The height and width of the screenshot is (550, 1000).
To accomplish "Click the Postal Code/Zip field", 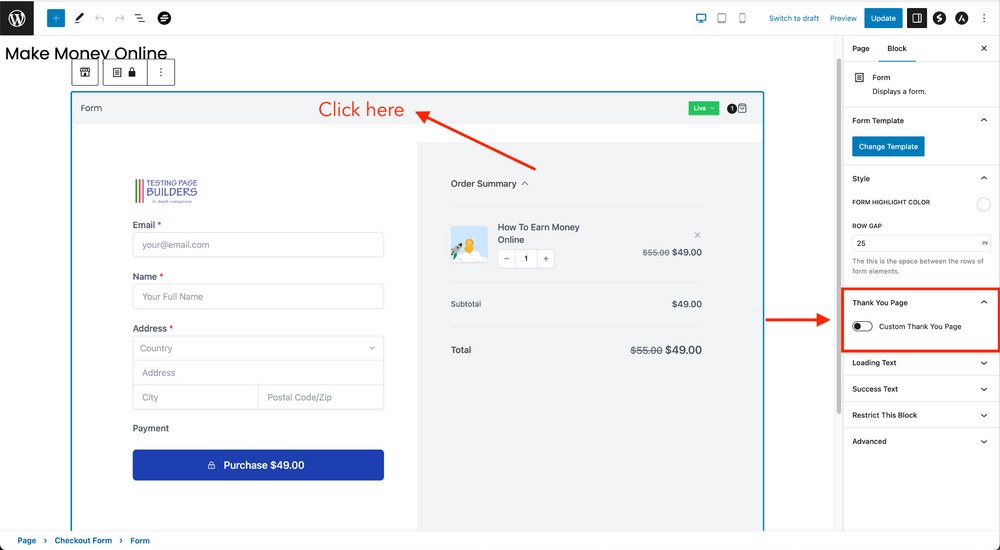I will pyautogui.click(x=321, y=397).
